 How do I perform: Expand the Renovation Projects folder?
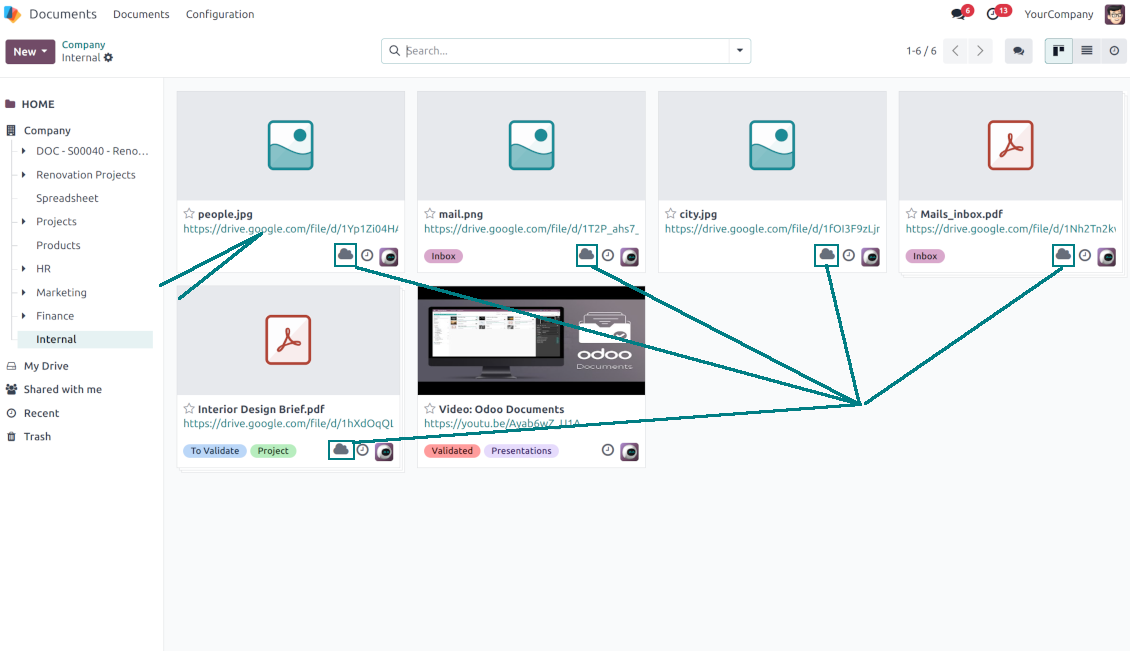[x=24, y=174]
